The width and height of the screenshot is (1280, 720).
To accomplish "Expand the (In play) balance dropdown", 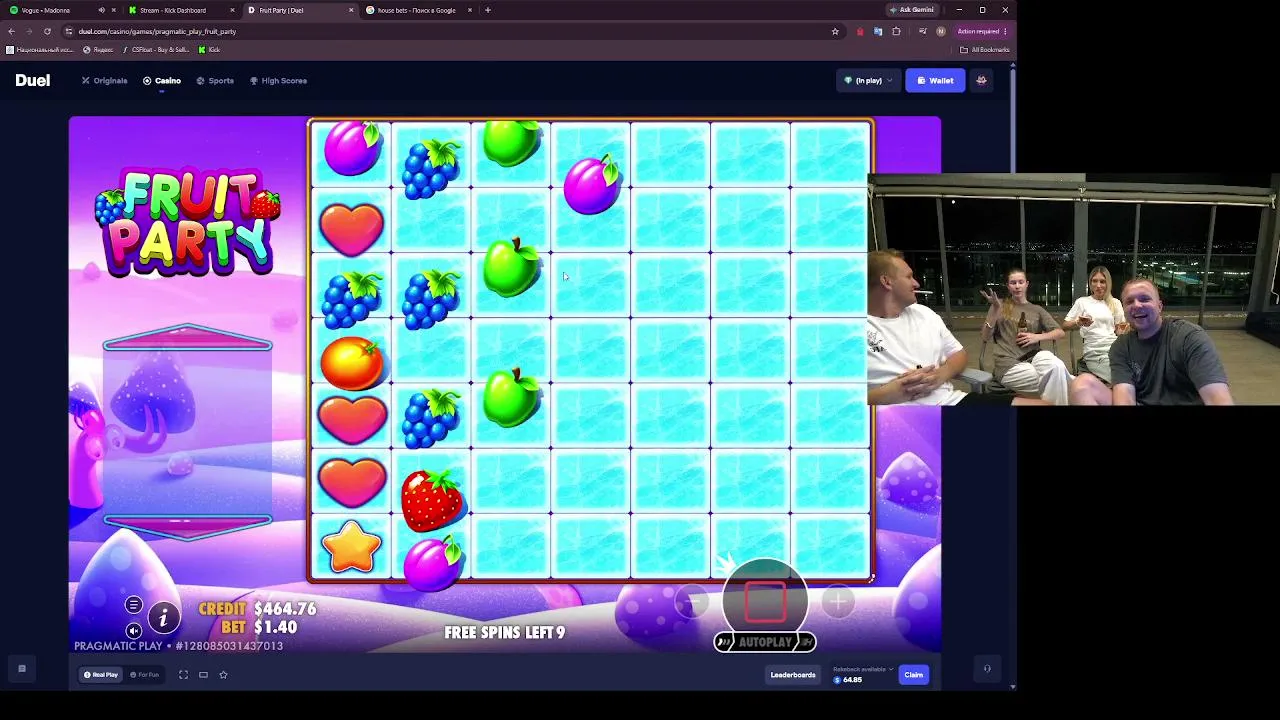I will (x=867, y=81).
